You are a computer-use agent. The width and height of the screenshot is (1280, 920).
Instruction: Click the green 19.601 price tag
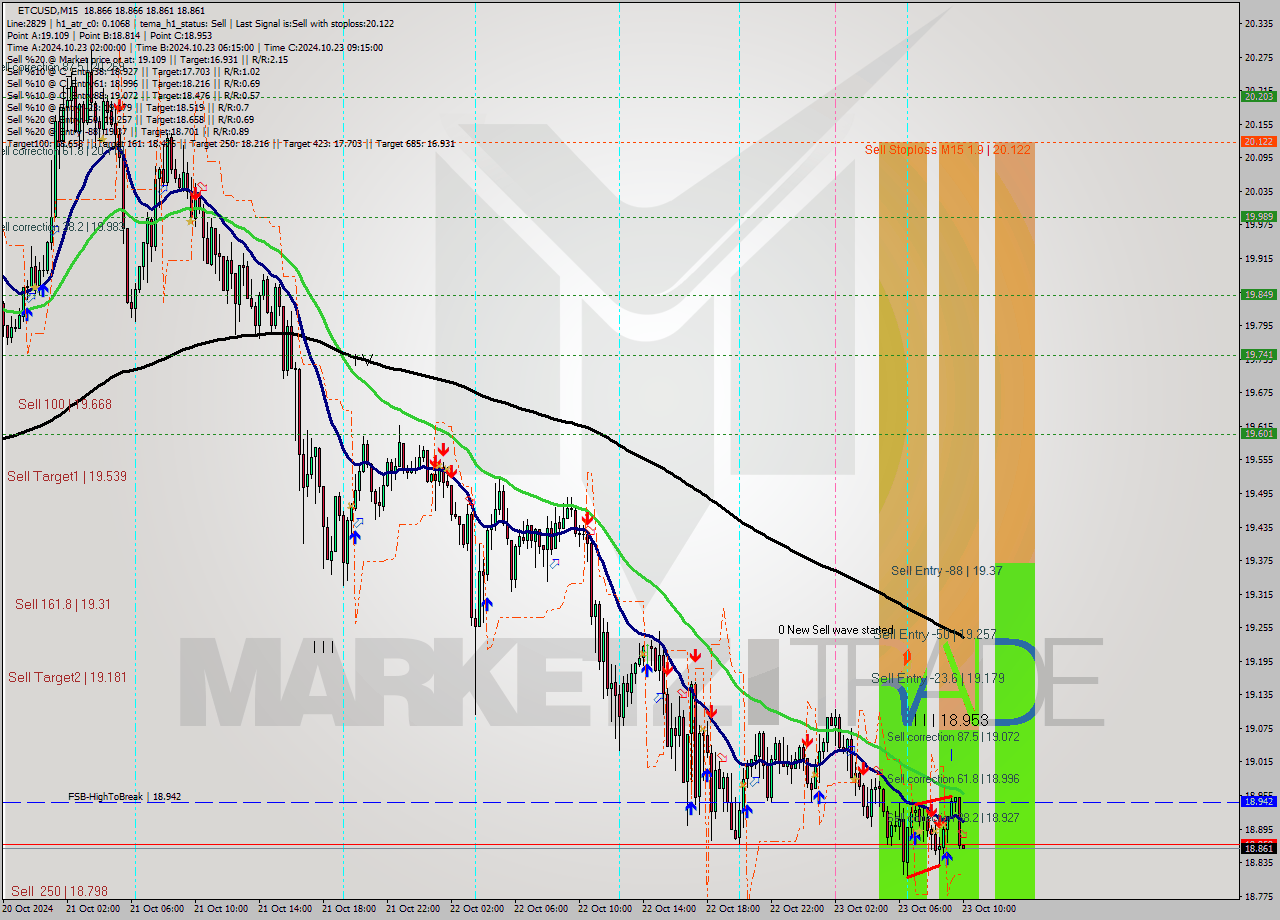(x=1258, y=433)
